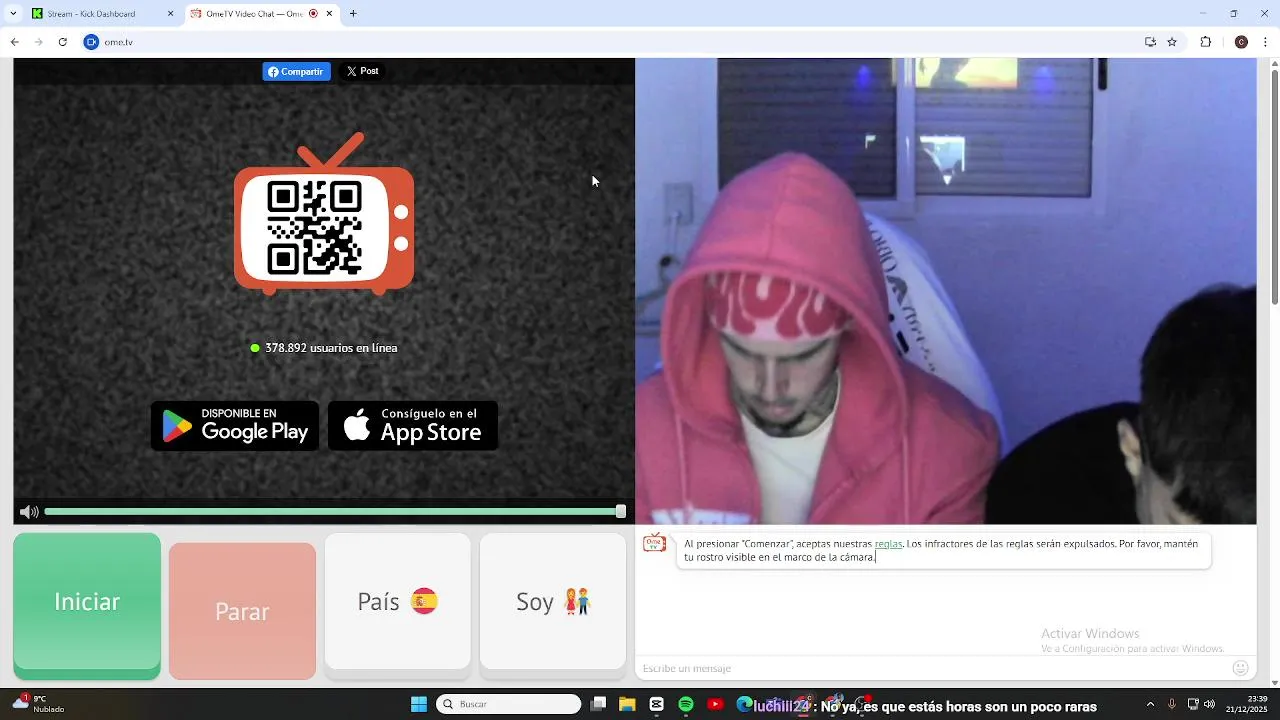Open the network tray icon
The width and height of the screenshot is (1280, 720).
[x=1193, y=704]
